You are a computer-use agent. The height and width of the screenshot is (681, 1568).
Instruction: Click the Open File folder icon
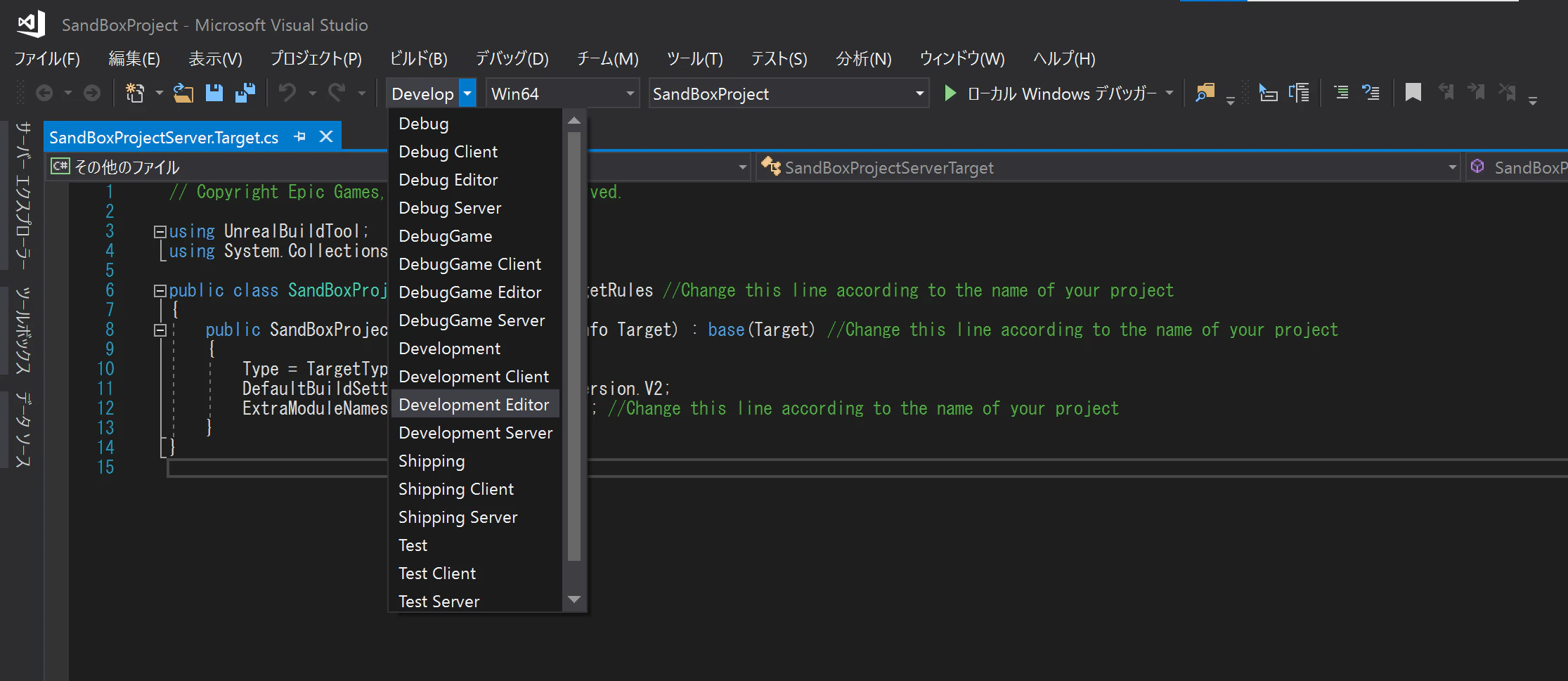click(183, 93)
